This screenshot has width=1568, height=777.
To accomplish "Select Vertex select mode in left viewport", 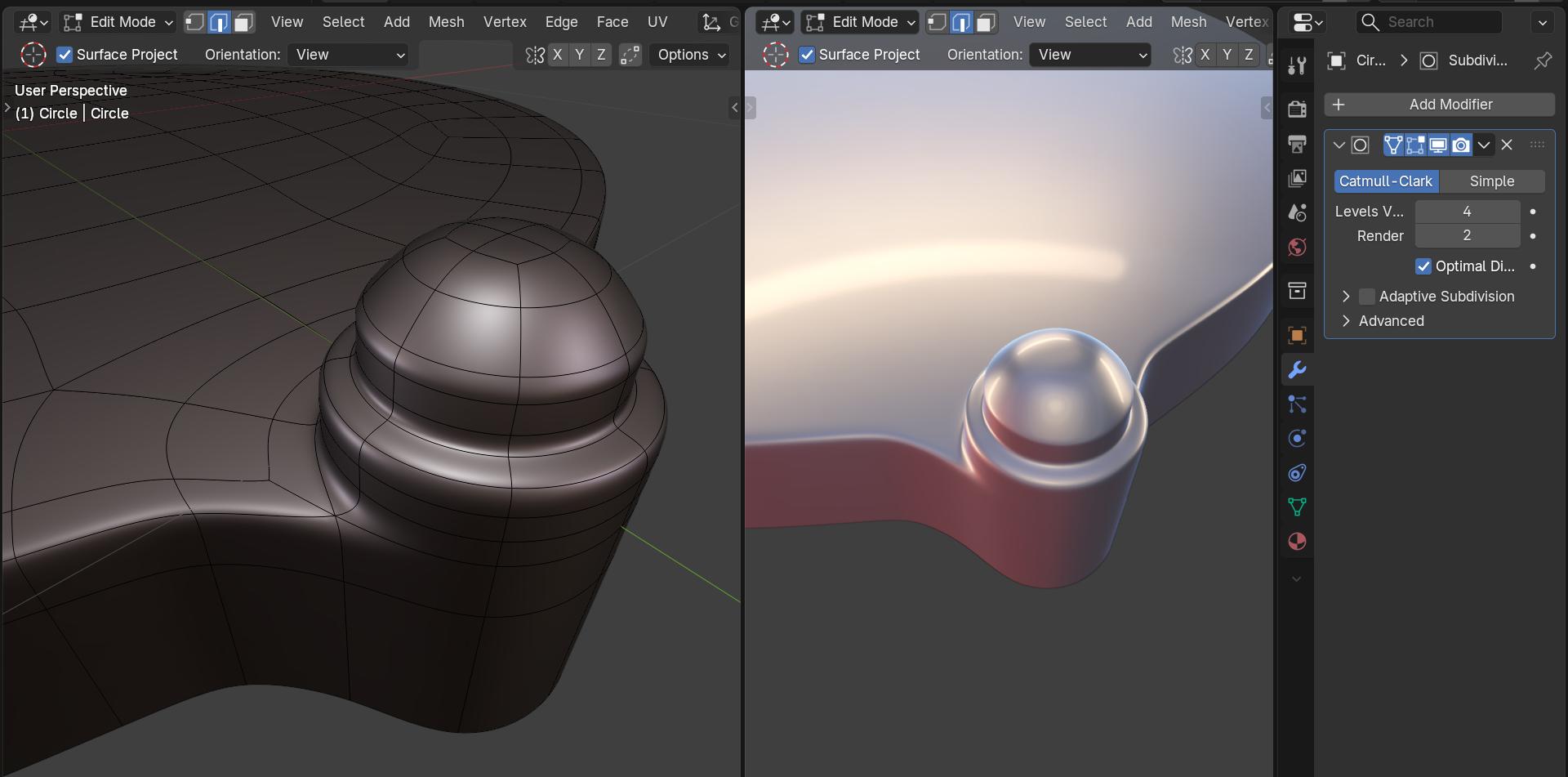I will pyautogui.click(x=194, y=22).
